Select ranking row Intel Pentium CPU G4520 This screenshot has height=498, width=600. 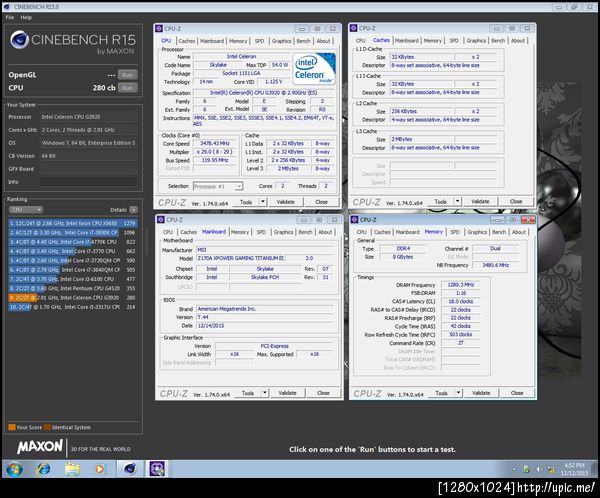73,288
